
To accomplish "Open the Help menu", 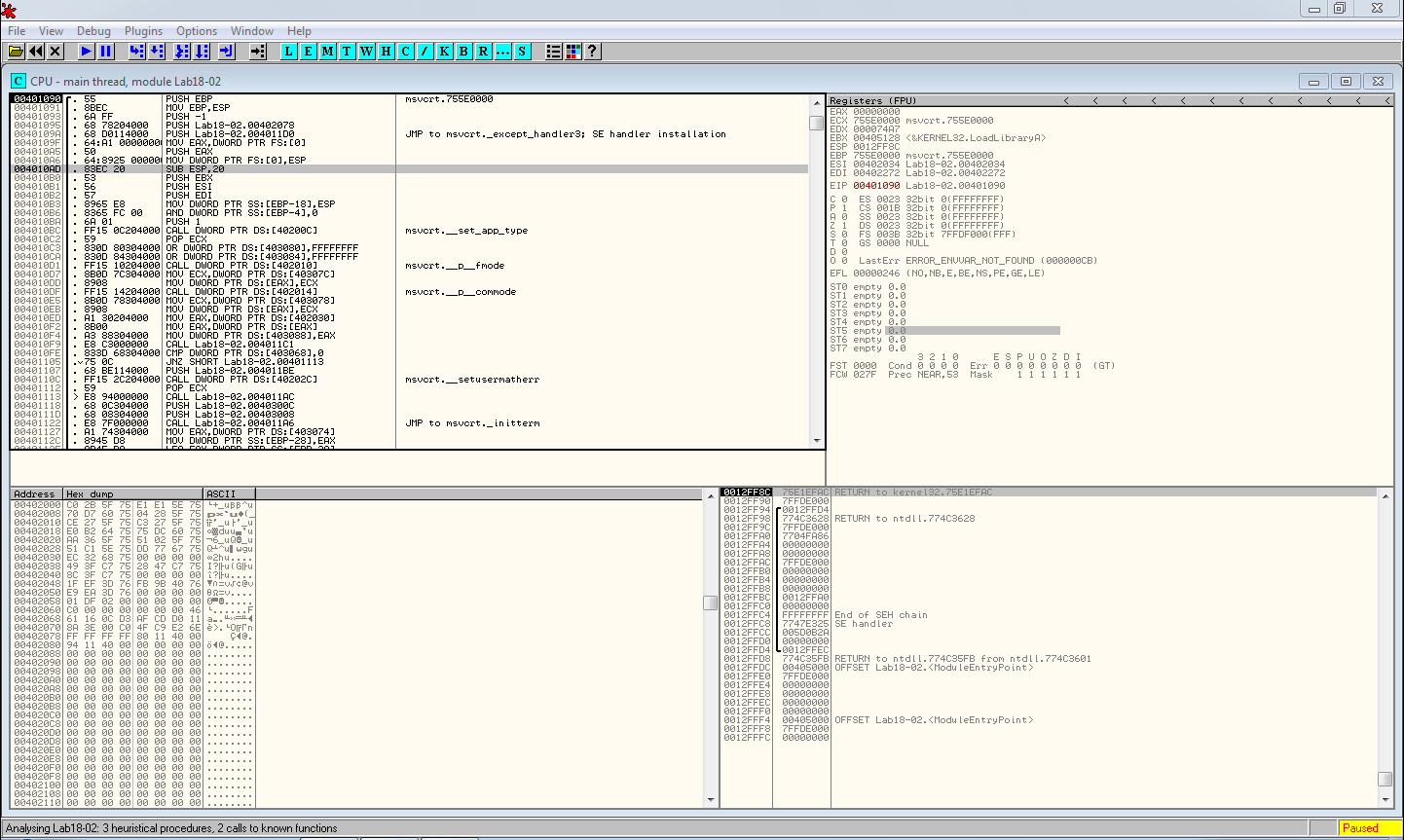I will [300, 31].
